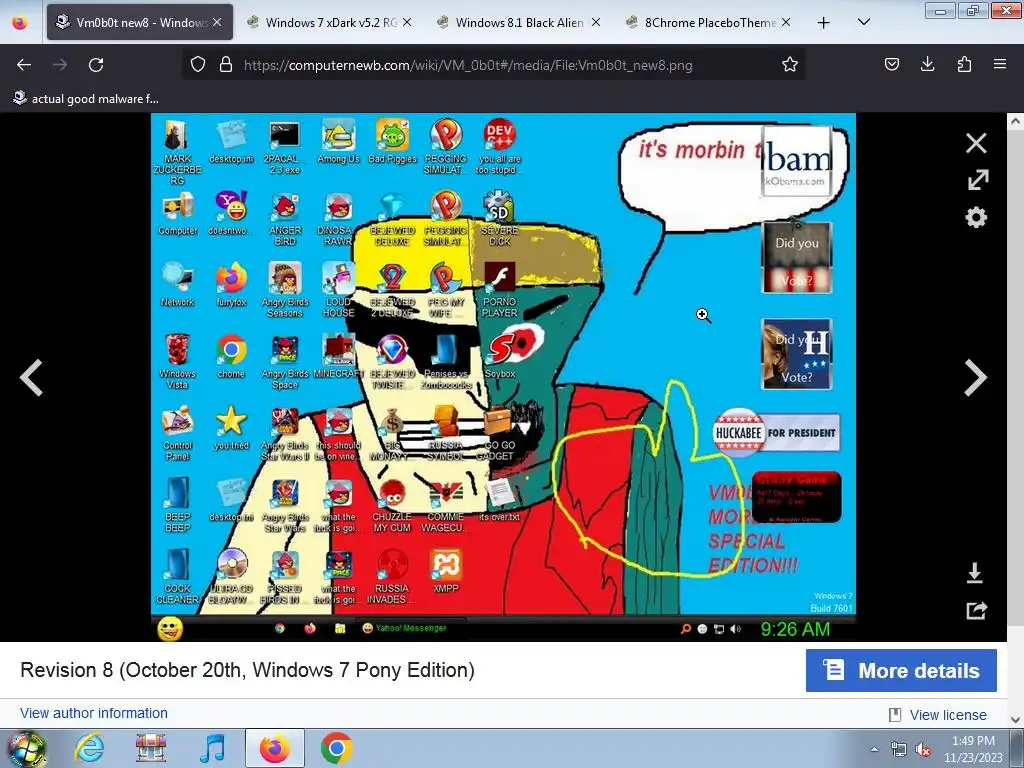Go back to the previous page
1024x768 pixels.
[x=24, y=65]
